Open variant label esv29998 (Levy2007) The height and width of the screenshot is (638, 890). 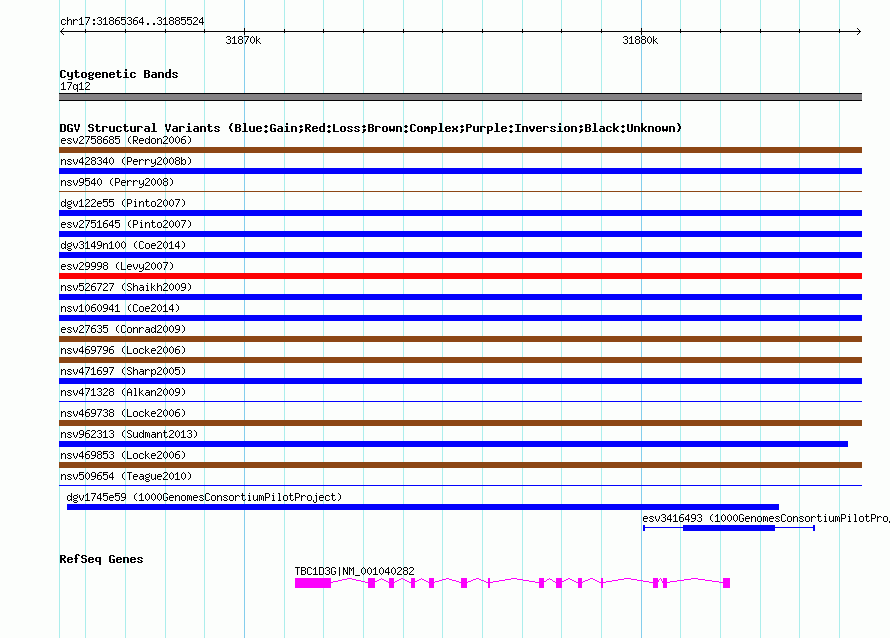click(117, 266)
